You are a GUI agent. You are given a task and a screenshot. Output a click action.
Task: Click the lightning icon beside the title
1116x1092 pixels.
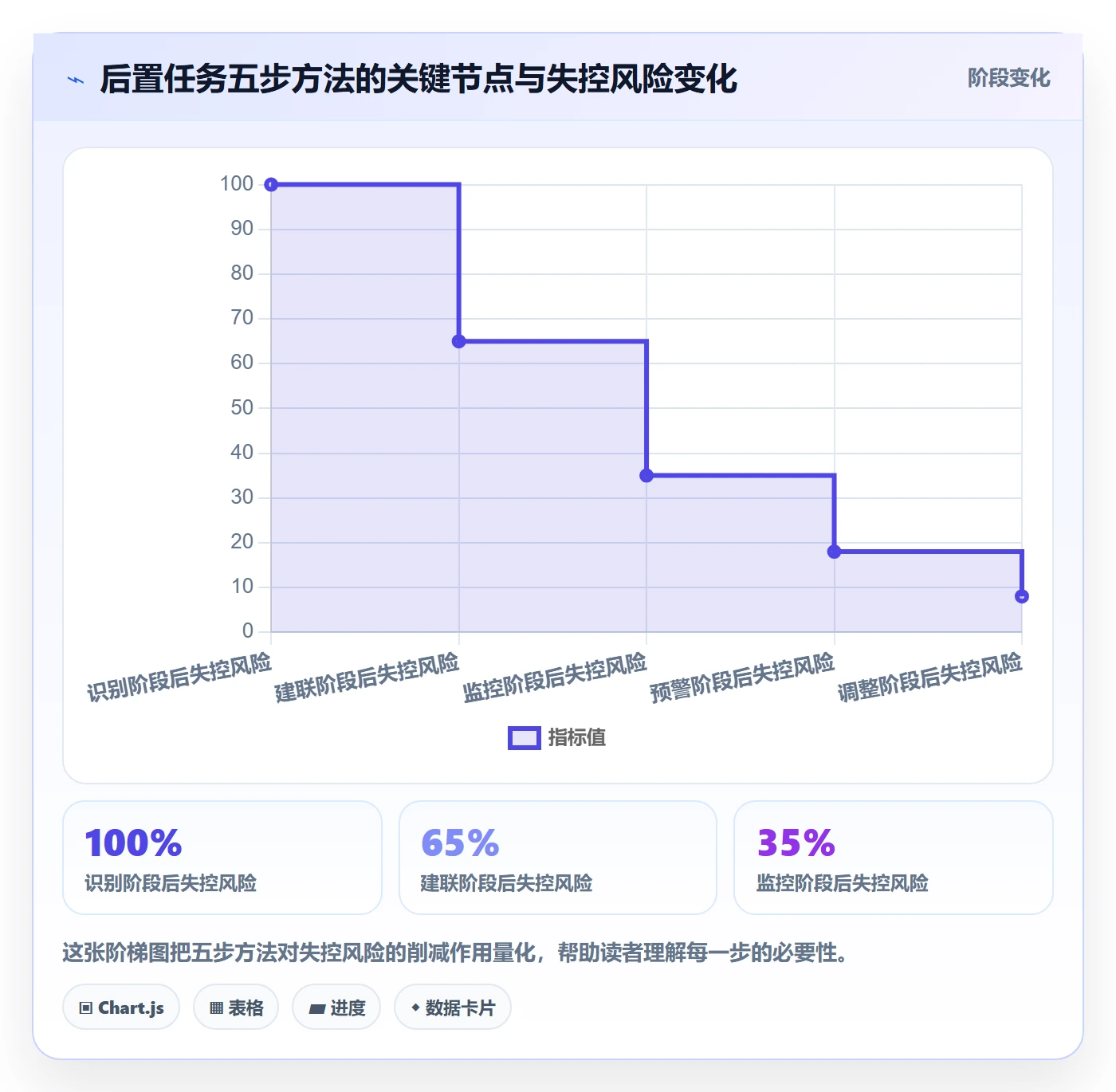point(76,80)
